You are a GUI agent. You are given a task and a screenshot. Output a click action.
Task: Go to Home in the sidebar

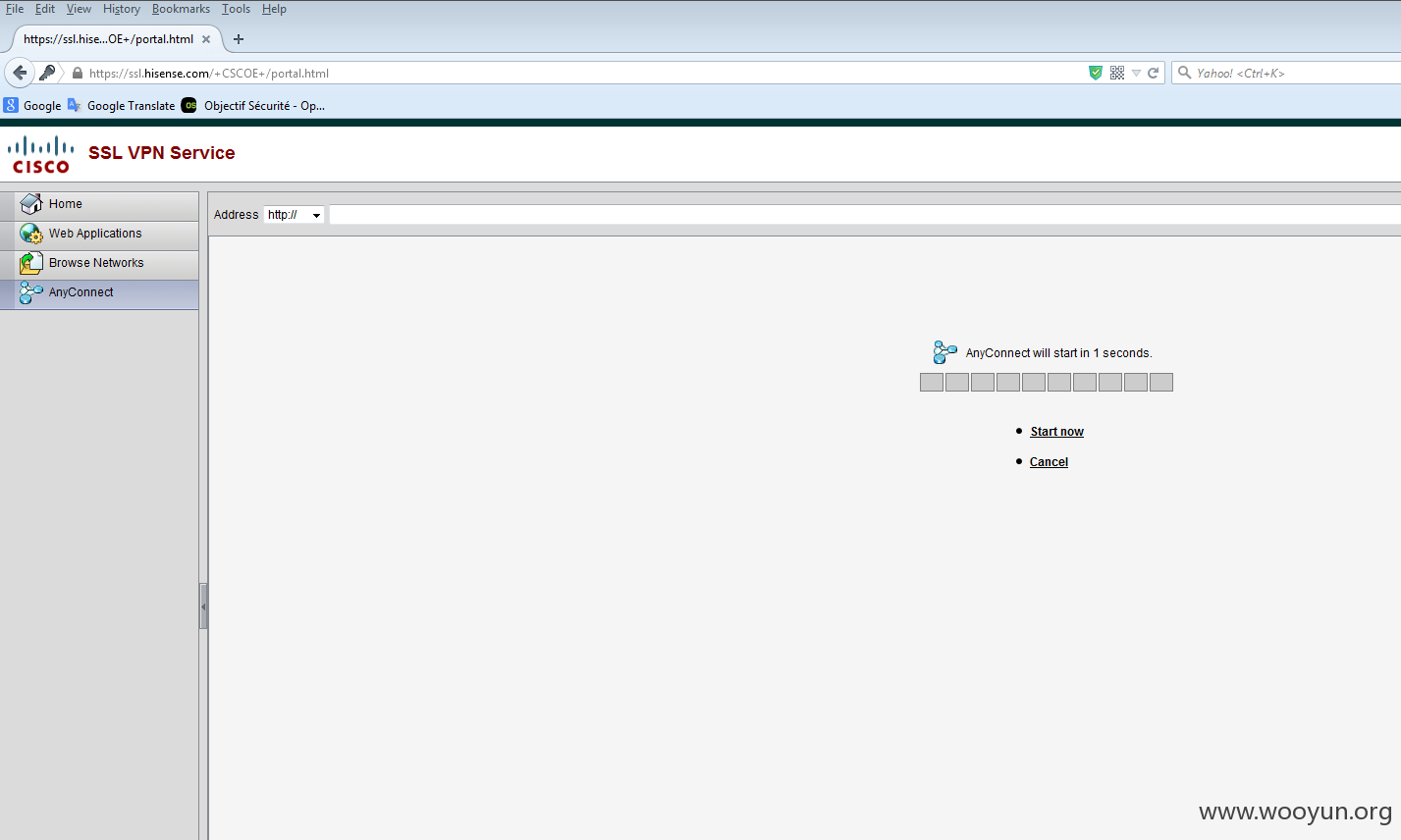[x=99, y=205]
